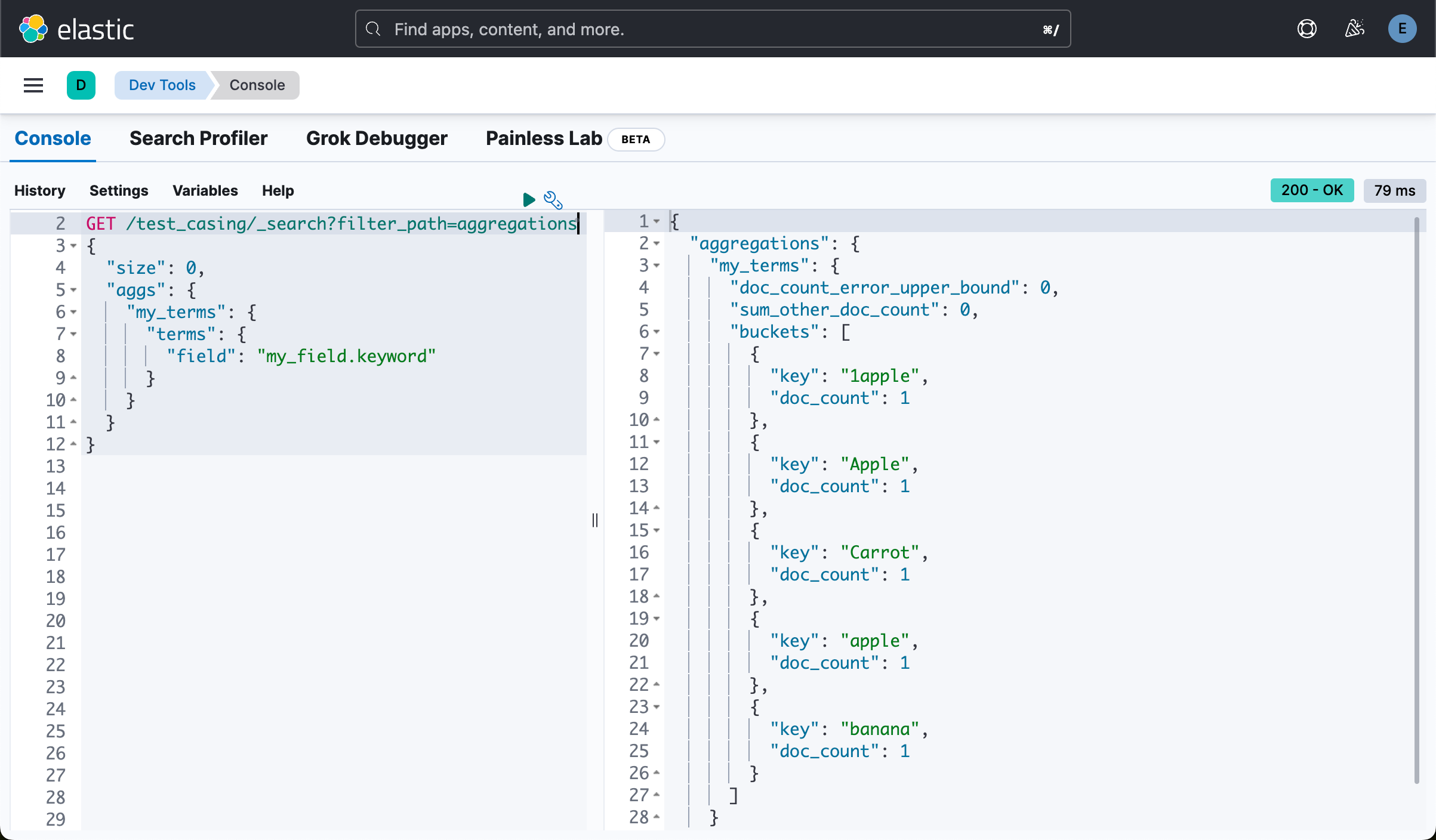
Task: Fold the aggregations object in response line 2
Action: click(657, 243)
